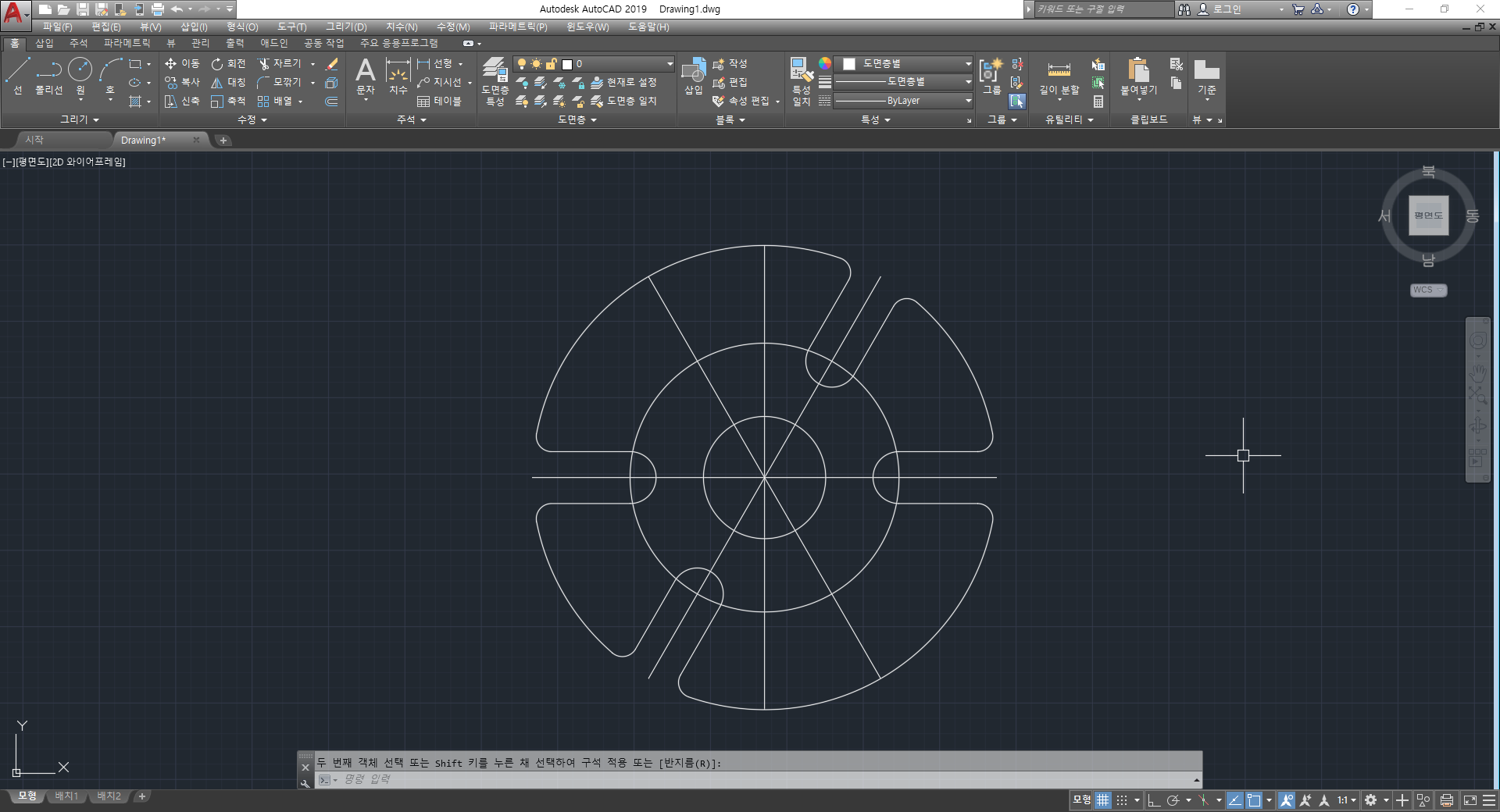Click the block 작성 button

(x=730, y=63)
